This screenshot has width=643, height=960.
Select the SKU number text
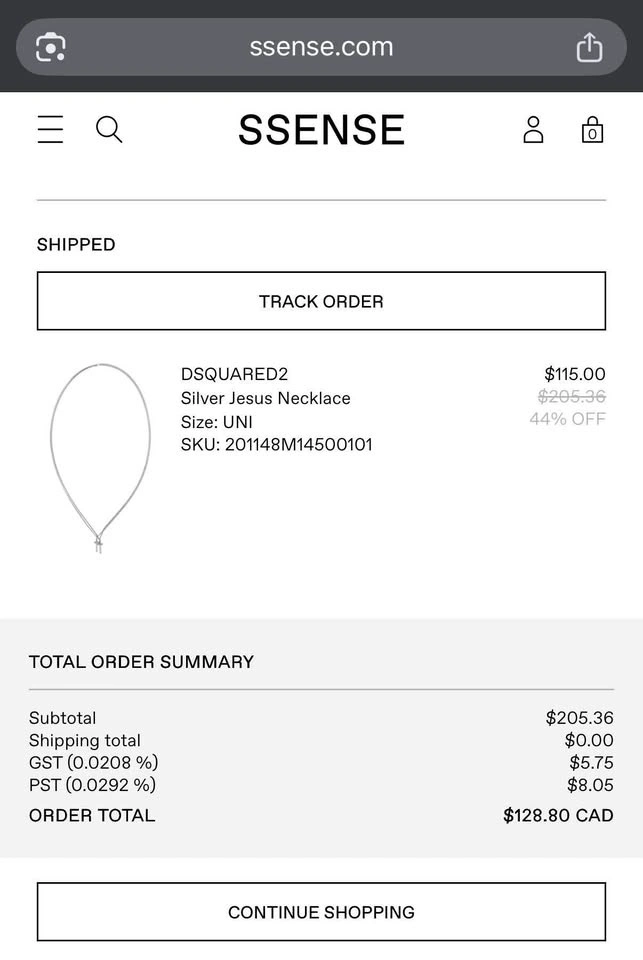coord(276,445)
